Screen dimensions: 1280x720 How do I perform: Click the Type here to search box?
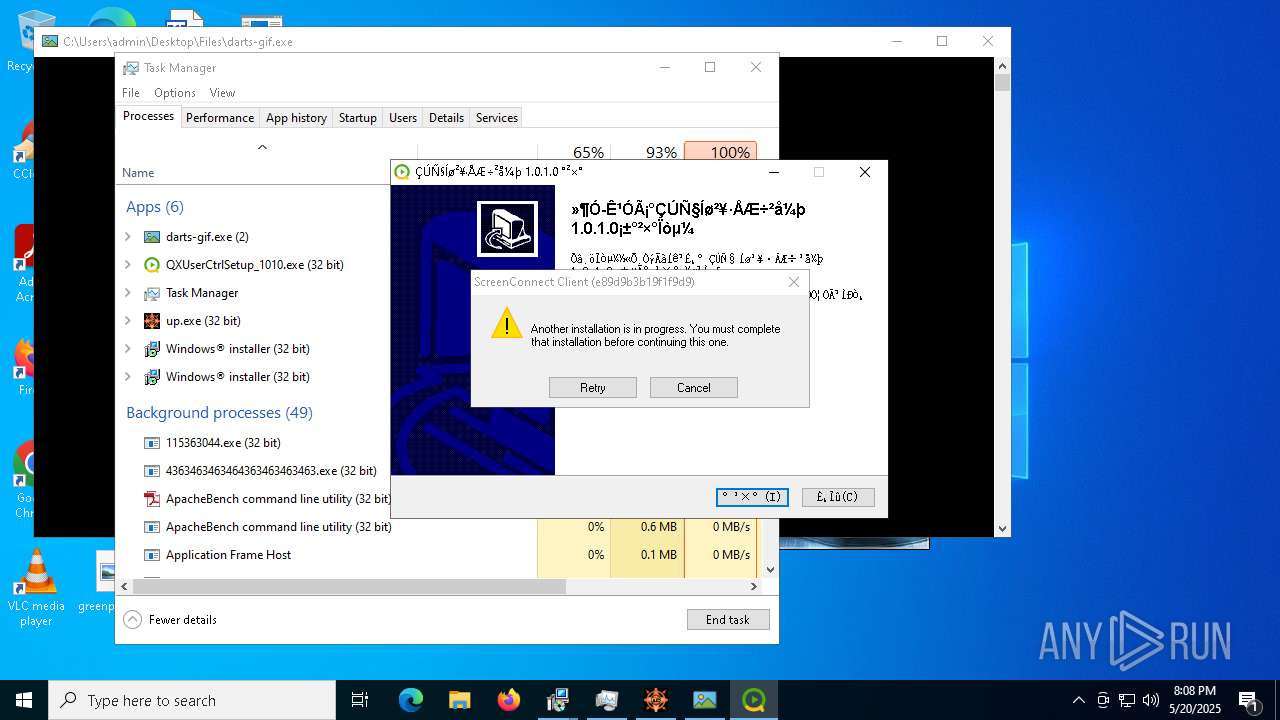click(192, 700)
